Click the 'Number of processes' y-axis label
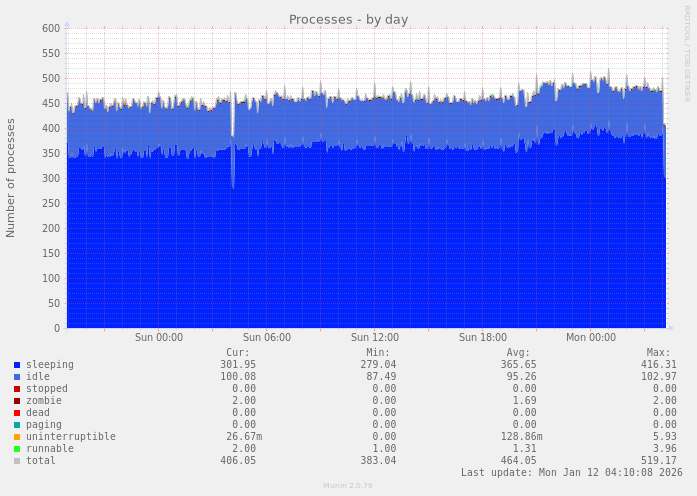The image size is (697, 496). tap(11, 178)
